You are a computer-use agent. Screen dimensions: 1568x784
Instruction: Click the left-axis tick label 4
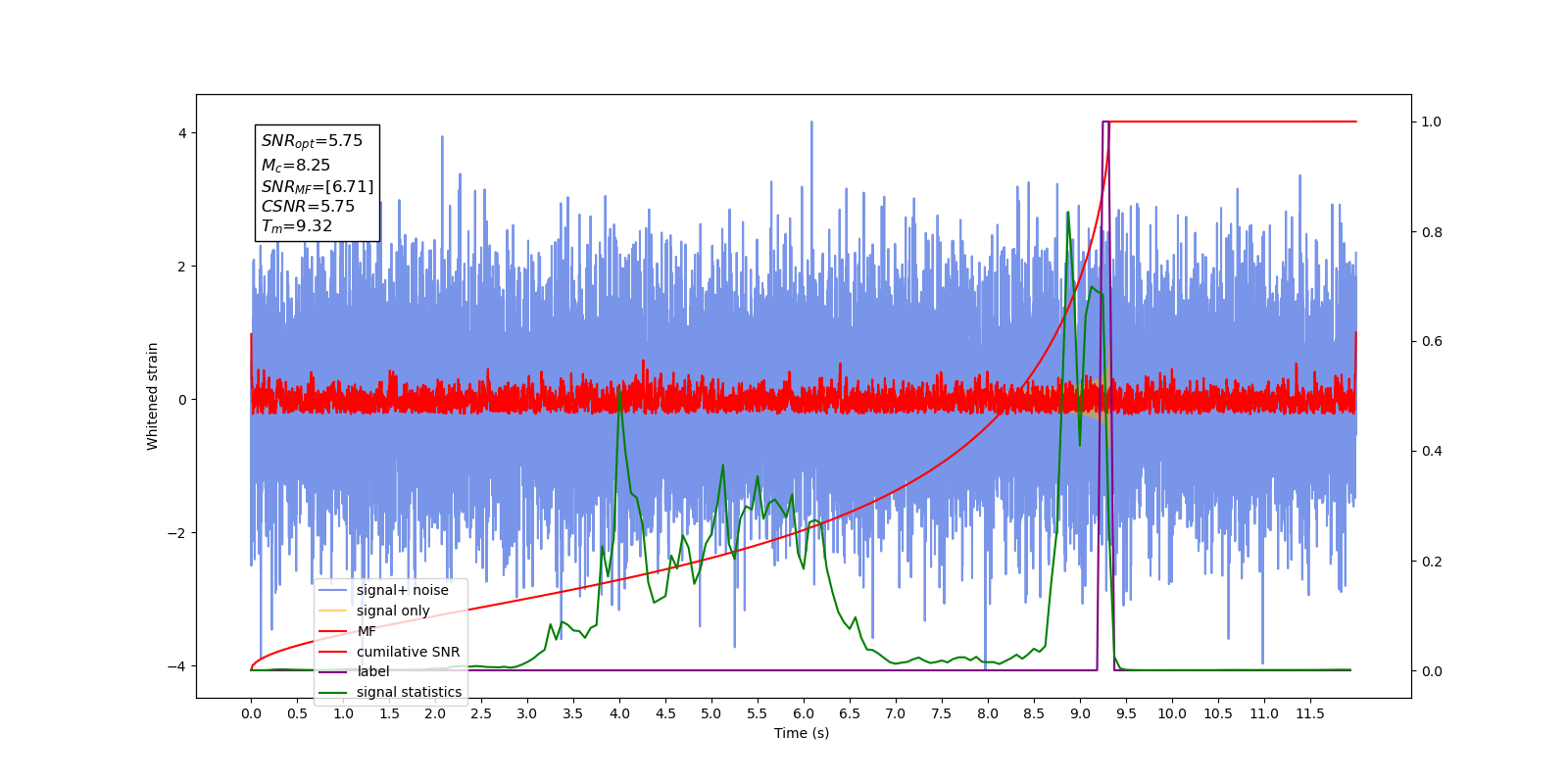coord(182,133)
